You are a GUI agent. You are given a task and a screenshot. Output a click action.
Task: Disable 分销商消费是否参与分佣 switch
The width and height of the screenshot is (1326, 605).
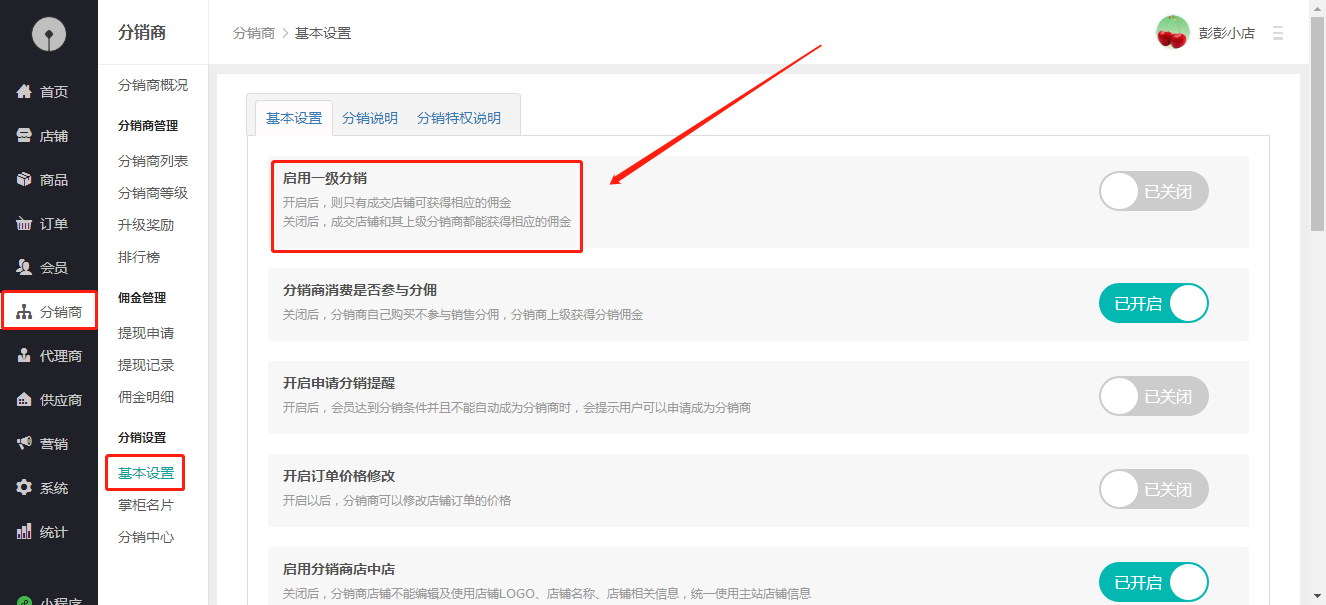point(1153,302)
